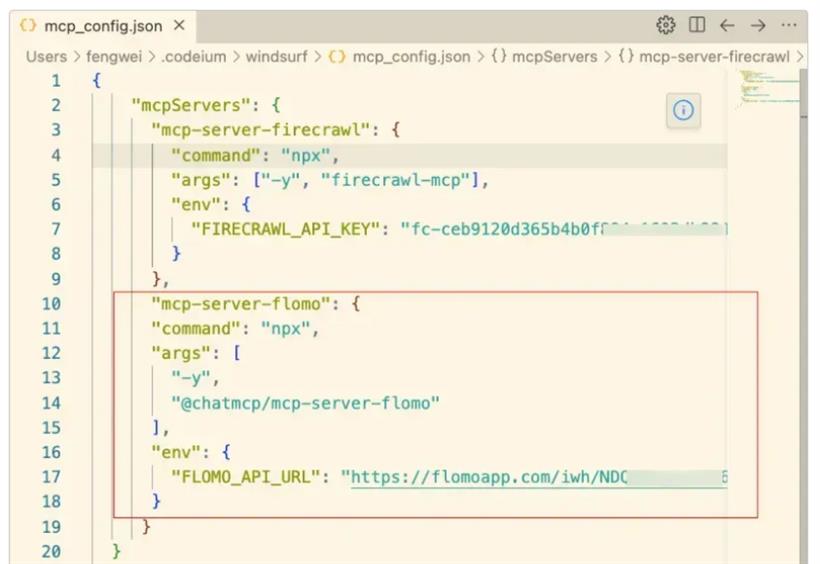The width and height of the screenshot is (820, 564).
Task: Click the "mcpServers" key text
Action: [191, 106]
